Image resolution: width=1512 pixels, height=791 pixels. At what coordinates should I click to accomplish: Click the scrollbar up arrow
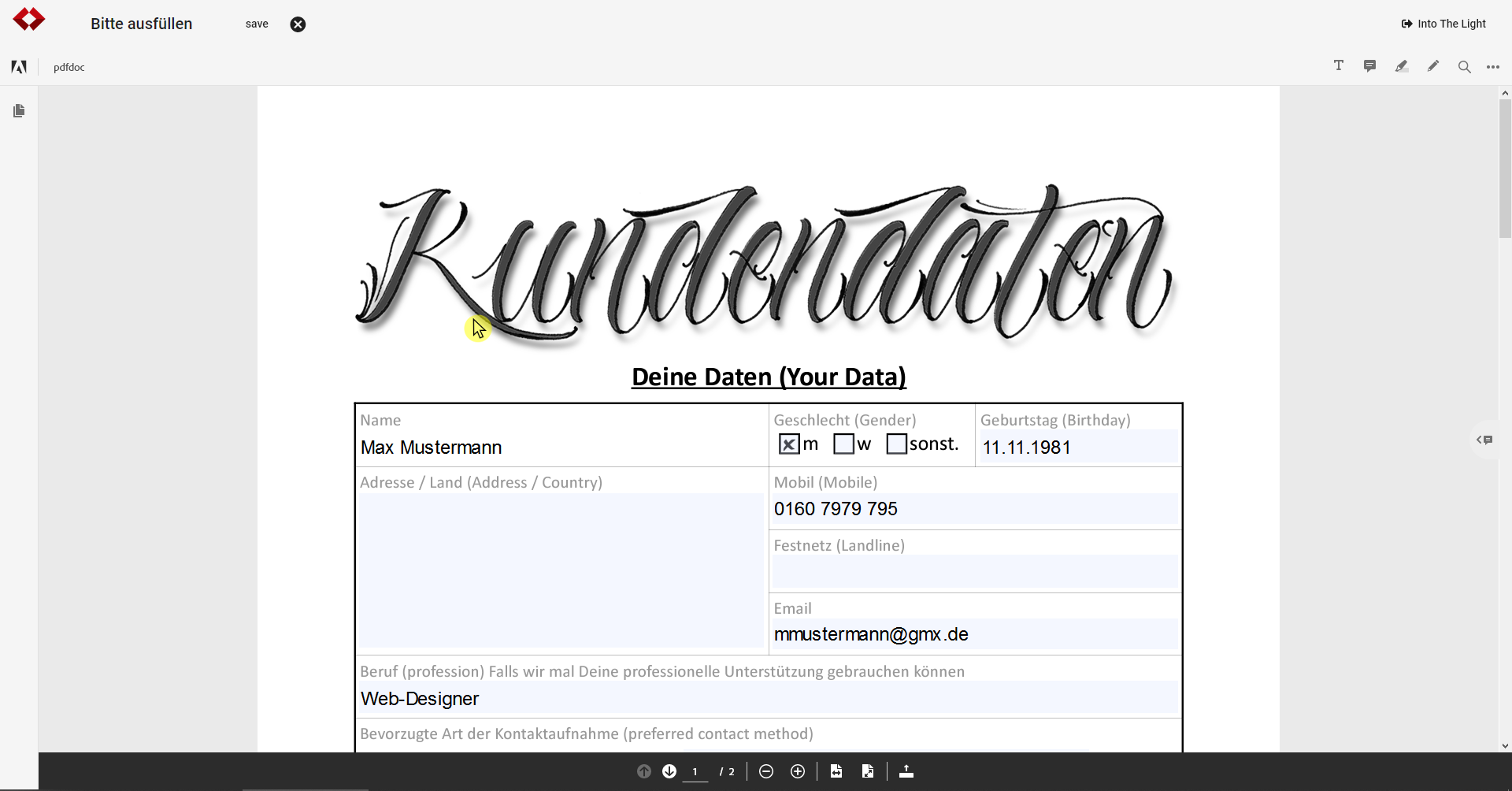coord(1505,93)
